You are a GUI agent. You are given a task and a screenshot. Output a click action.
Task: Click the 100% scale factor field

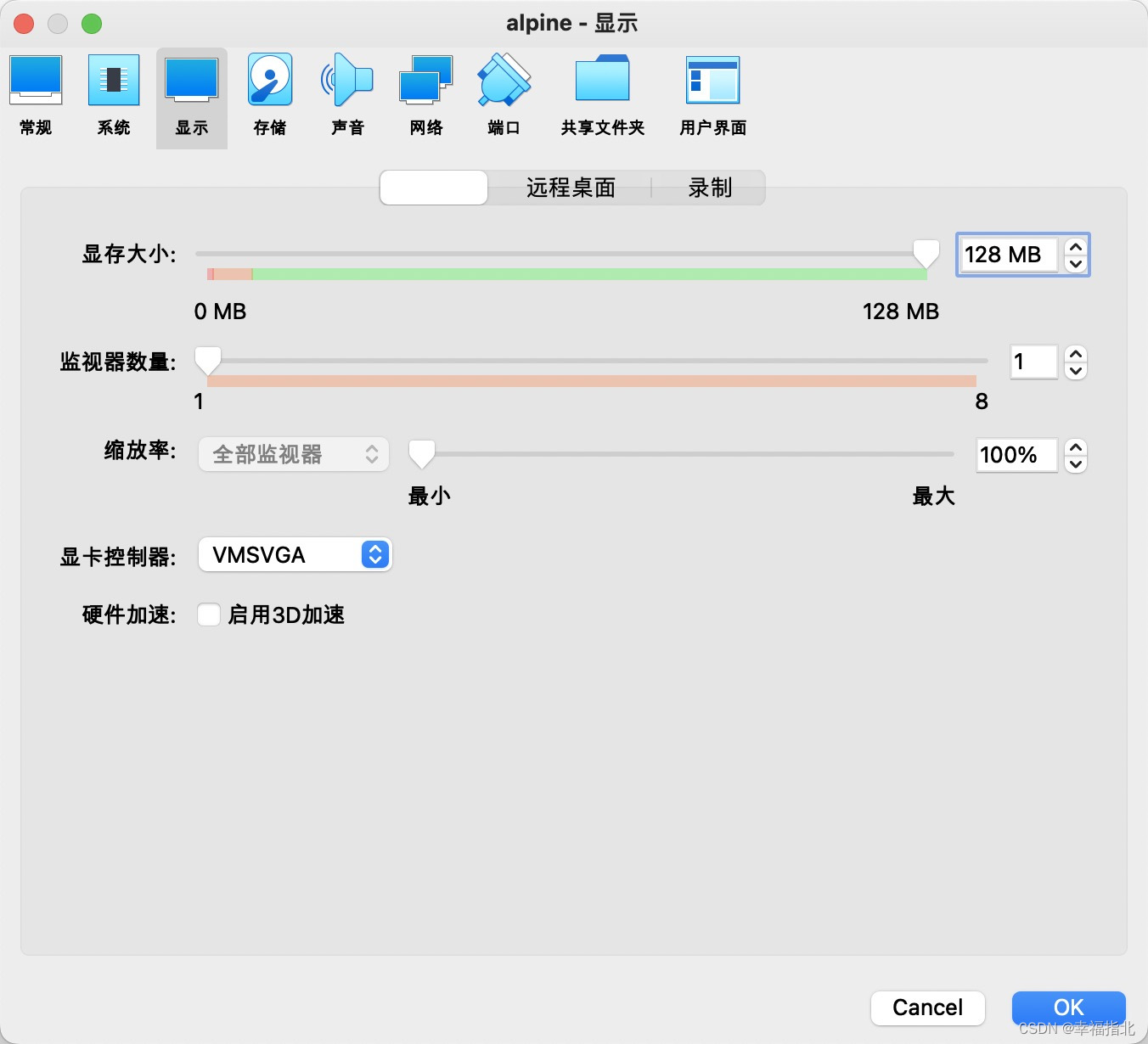[x=1017, y=455]
